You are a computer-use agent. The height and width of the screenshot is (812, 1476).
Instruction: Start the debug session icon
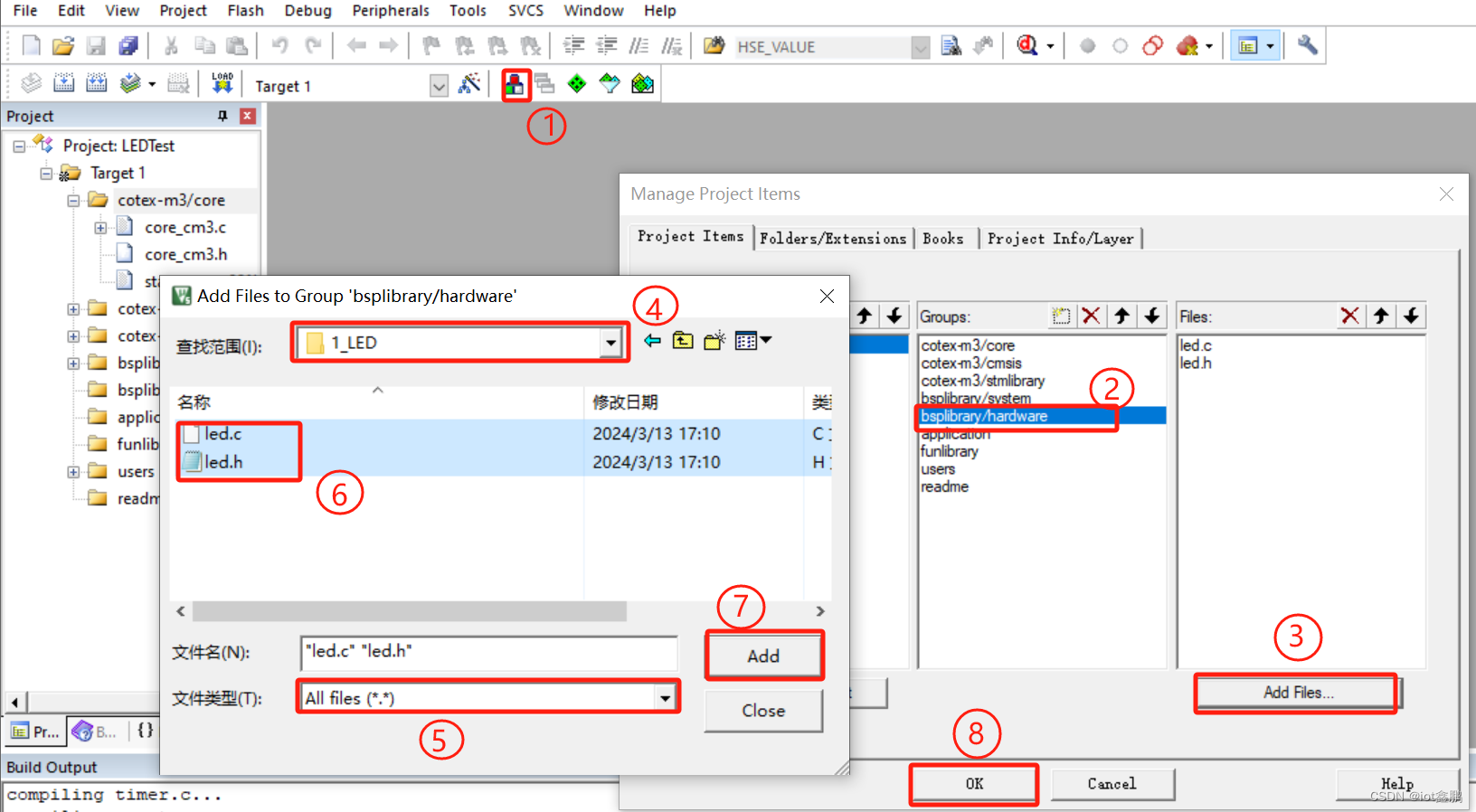[x=1027, y=45]
